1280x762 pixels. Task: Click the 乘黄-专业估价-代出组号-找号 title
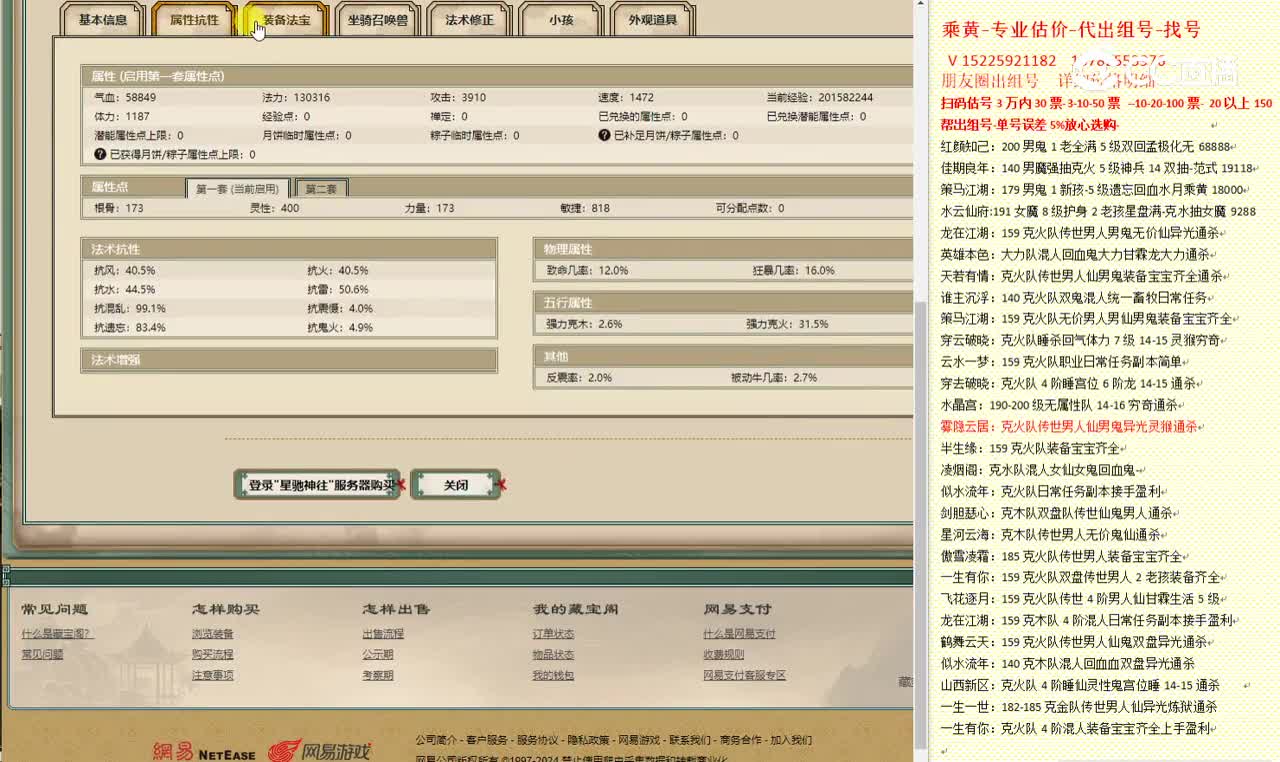pos(1072,30)
